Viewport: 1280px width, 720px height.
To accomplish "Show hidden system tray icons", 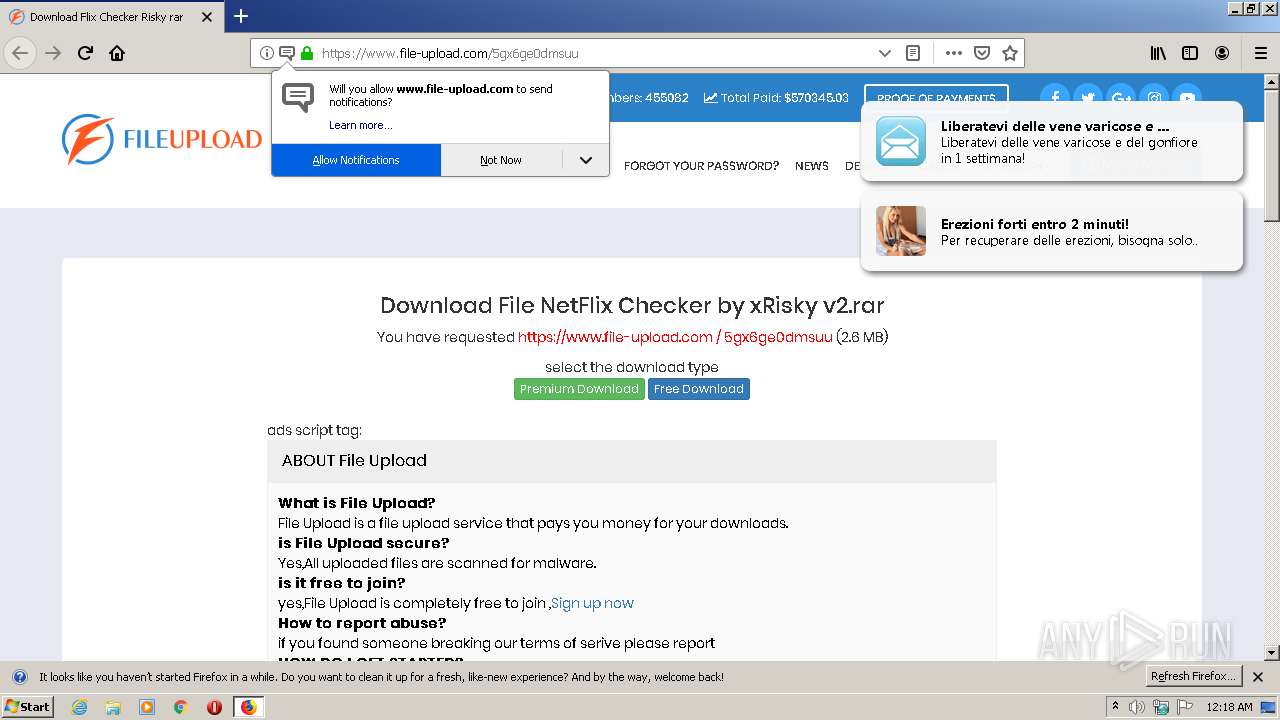I will click(1115, 707).
